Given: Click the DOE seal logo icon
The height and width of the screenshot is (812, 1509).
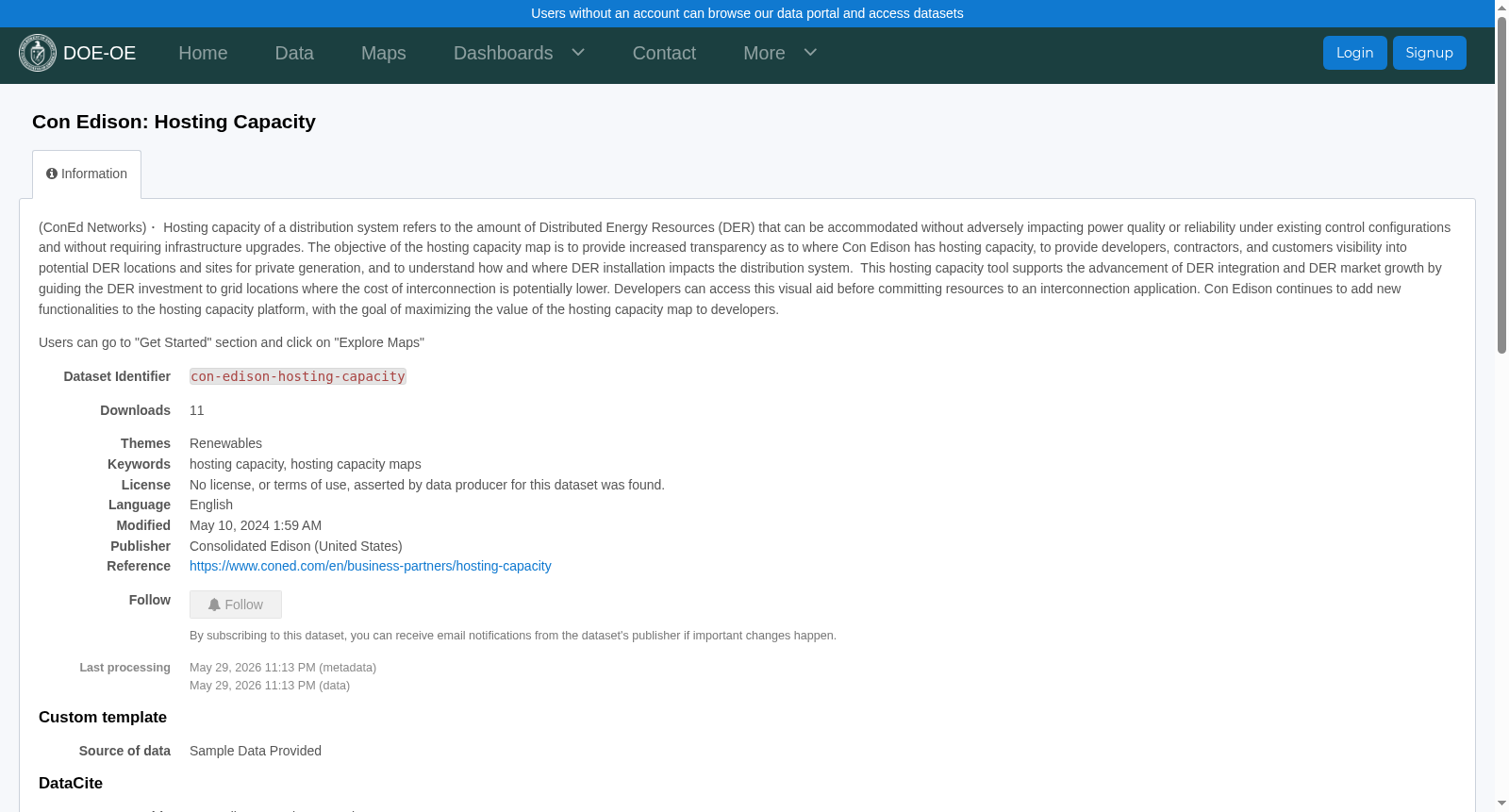Looking at the screenshot, I should tap(38, 53).
